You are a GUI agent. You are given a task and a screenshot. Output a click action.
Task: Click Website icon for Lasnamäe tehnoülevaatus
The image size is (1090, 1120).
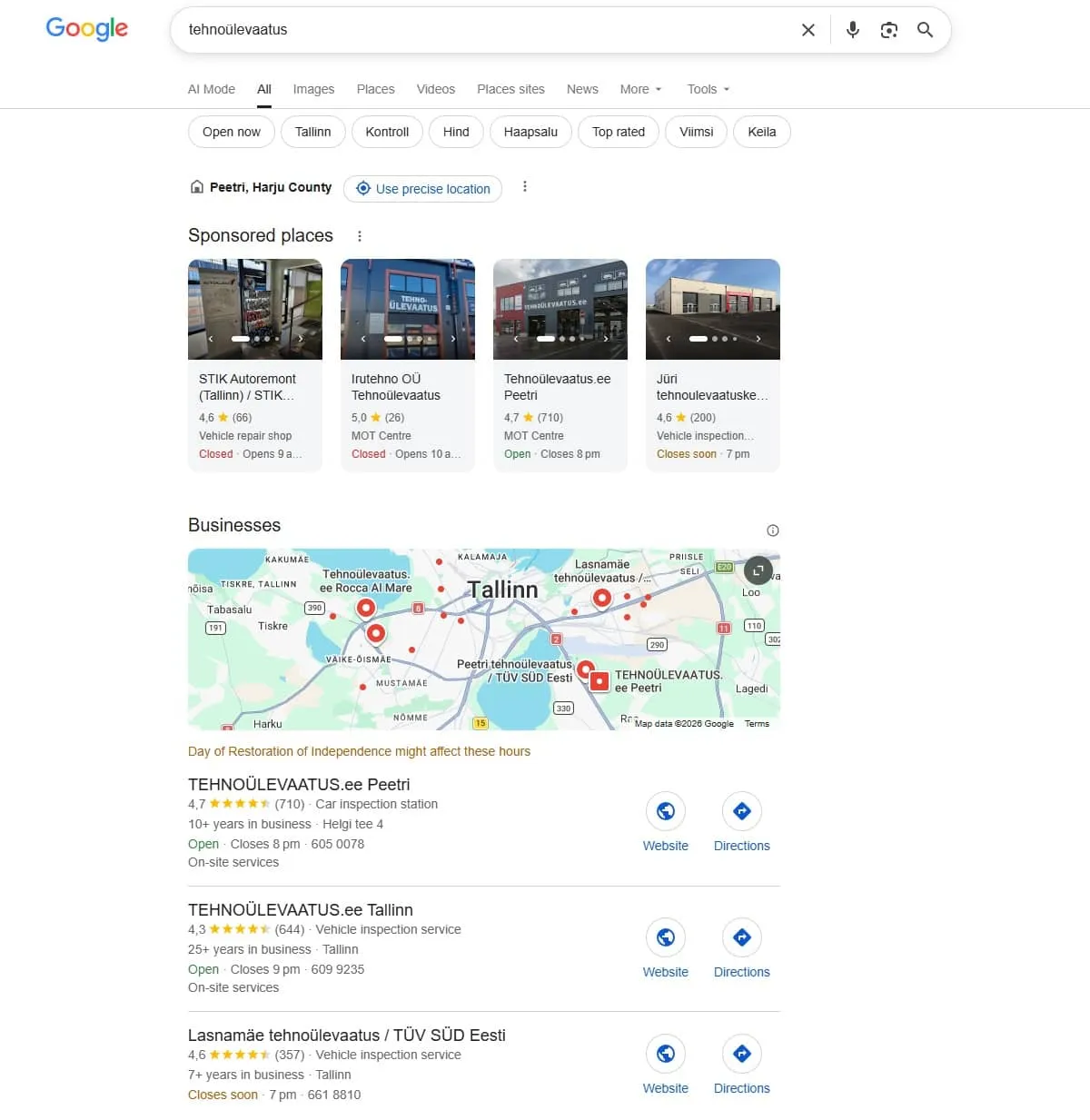coord(666,1054)
